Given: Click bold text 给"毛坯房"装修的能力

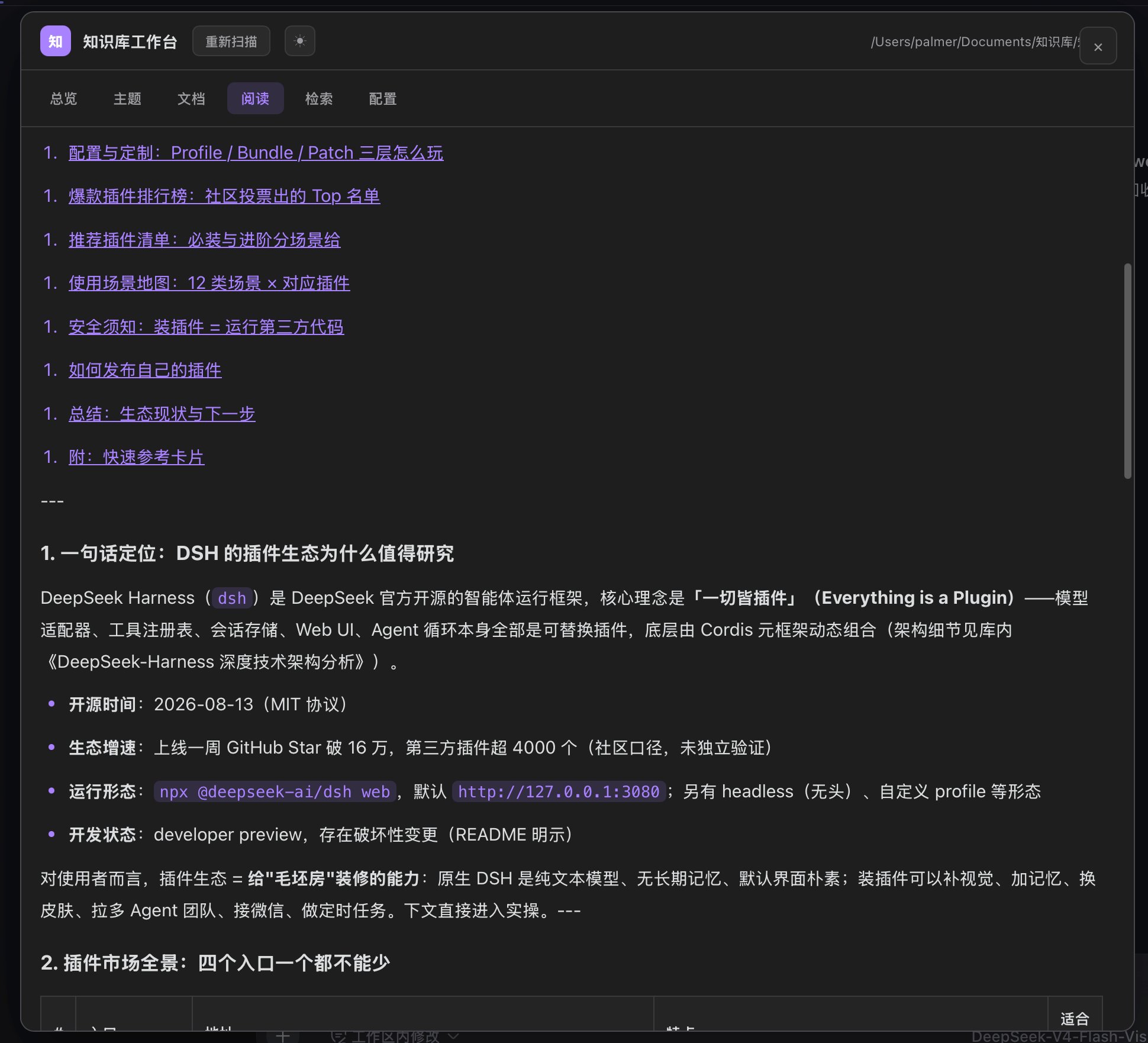Looking at the screenshot, I should pos(334,878).
